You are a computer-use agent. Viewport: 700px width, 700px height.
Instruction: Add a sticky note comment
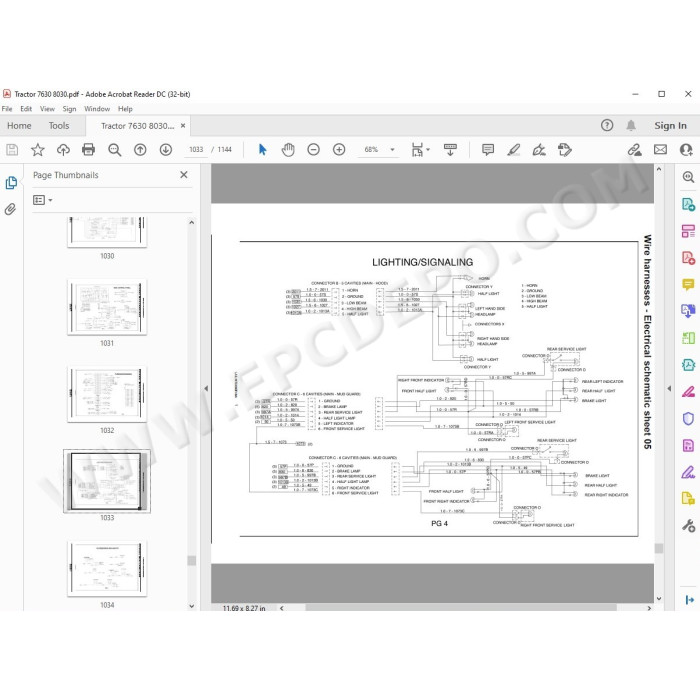488,150
